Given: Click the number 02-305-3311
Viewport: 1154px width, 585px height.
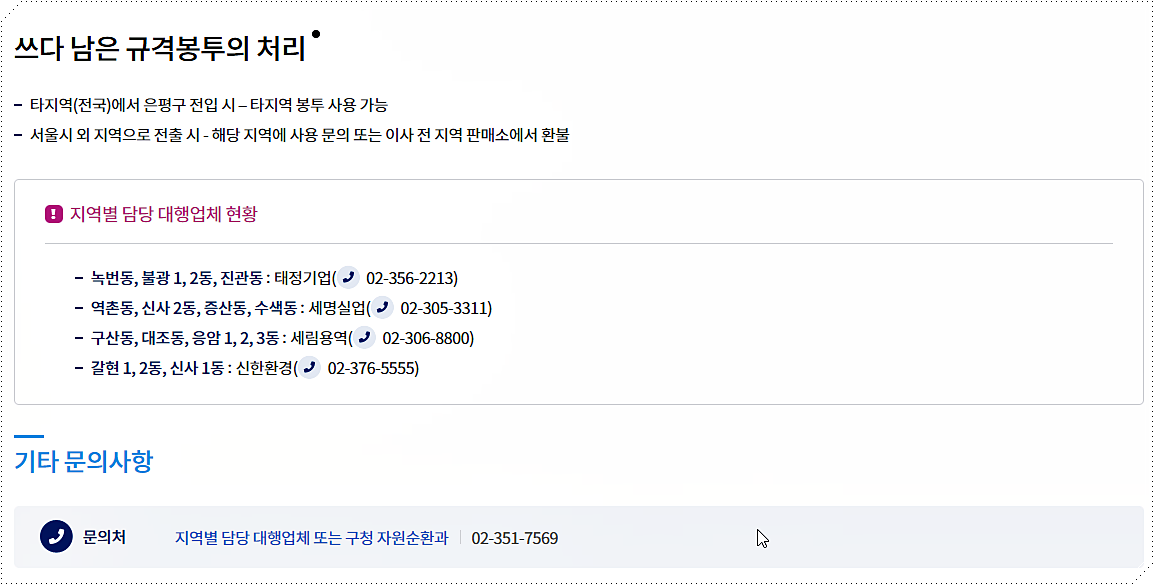Looking at the screenshot, I should [446, 309].
